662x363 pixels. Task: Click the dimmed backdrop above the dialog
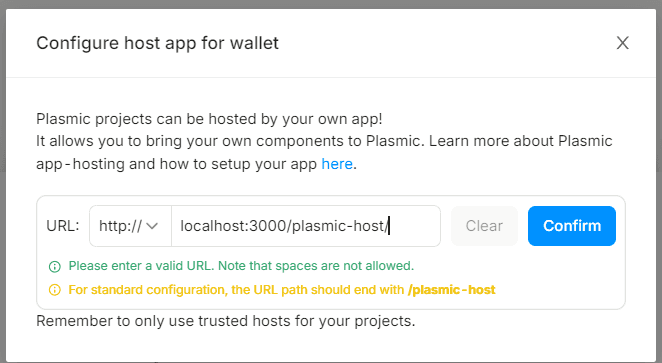pos(331,4)
